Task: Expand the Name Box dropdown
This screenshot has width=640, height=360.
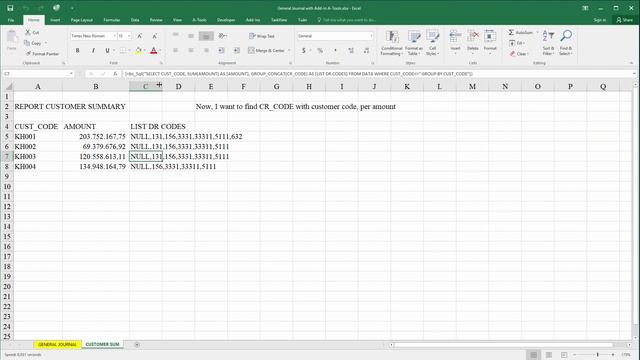Action: point(71,74)
